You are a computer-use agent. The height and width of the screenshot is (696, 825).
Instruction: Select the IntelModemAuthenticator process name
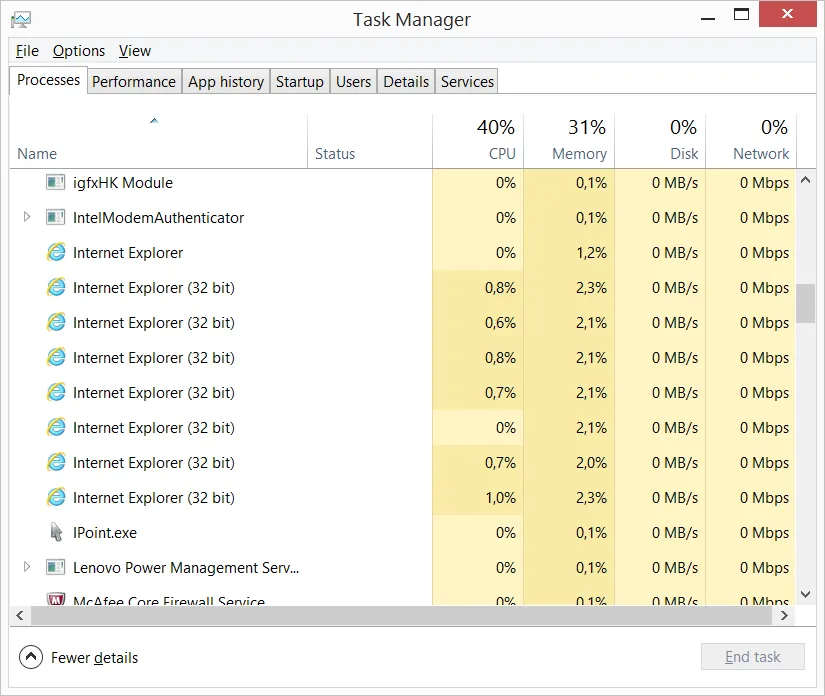[x=158, y=218]
